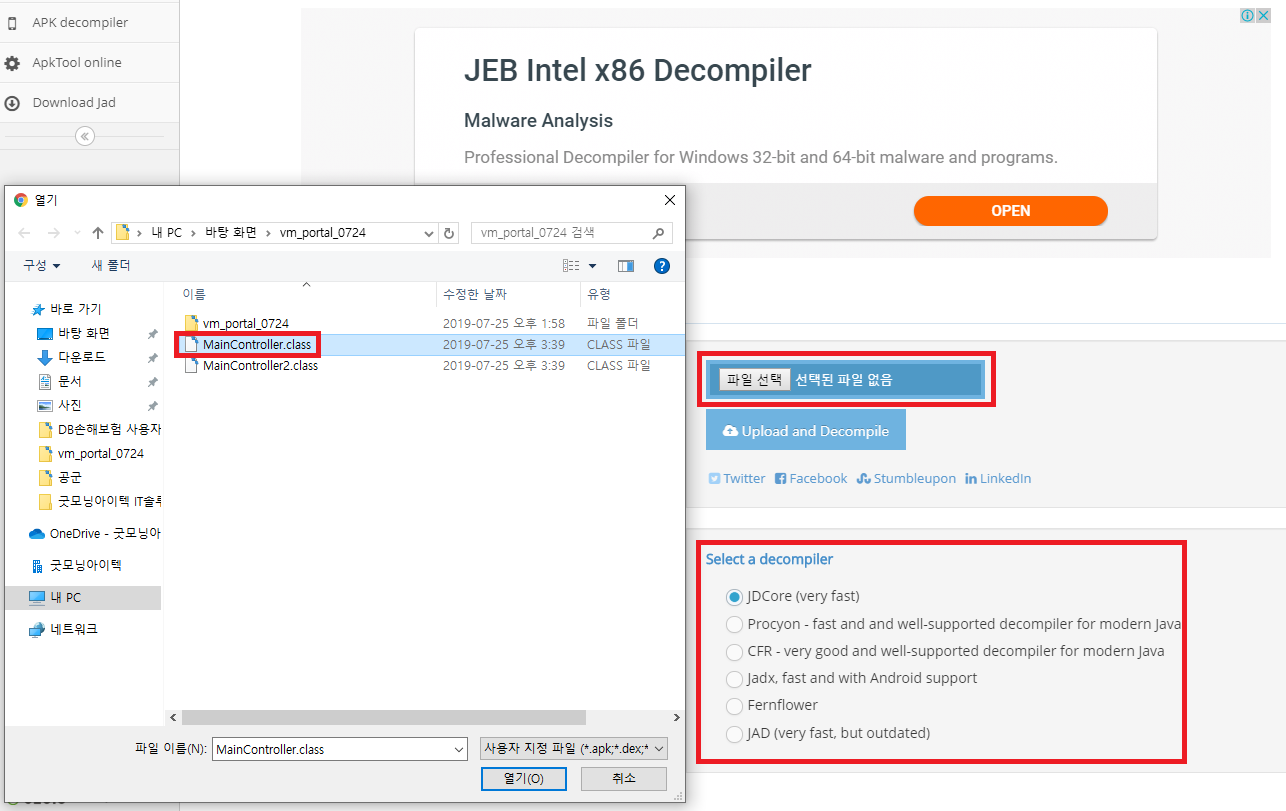Click 바탕 화면 breadcrumb segment
Screen dimensions: 1286x811
(231, 233)
